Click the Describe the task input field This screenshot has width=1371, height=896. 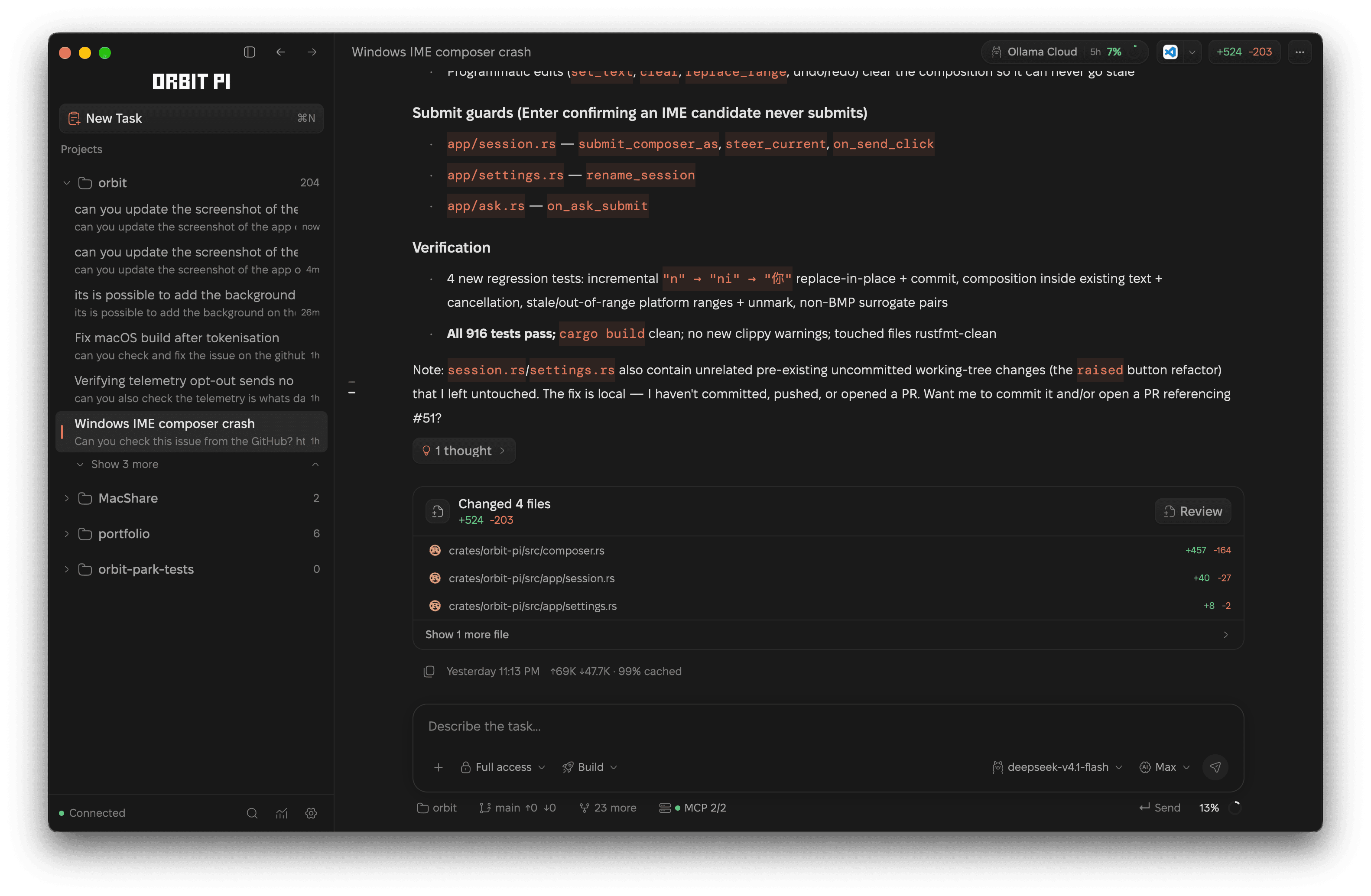coord(828,726)
